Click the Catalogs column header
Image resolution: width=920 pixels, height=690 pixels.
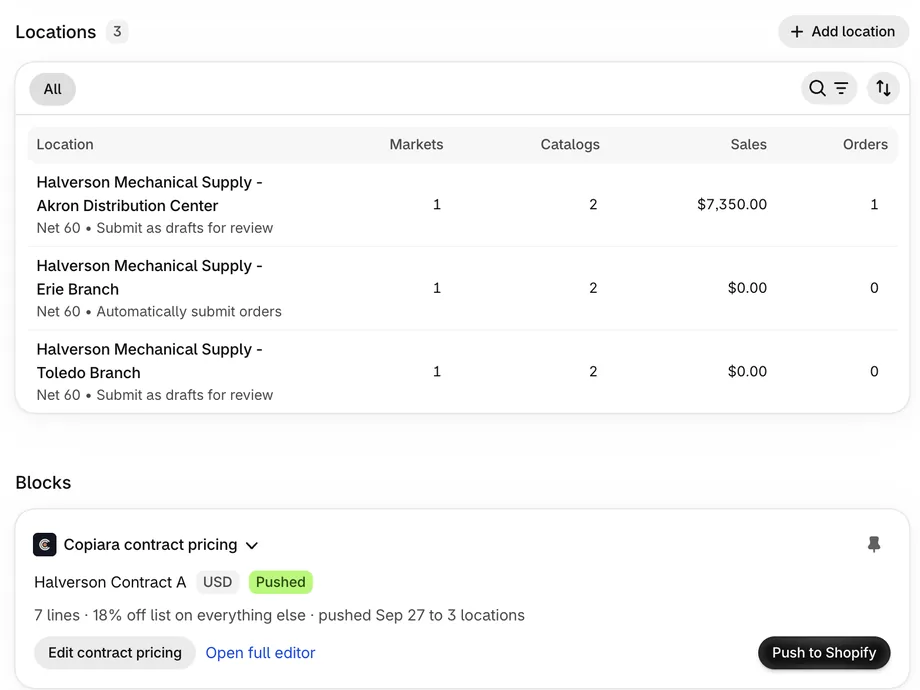click(570, 144)
